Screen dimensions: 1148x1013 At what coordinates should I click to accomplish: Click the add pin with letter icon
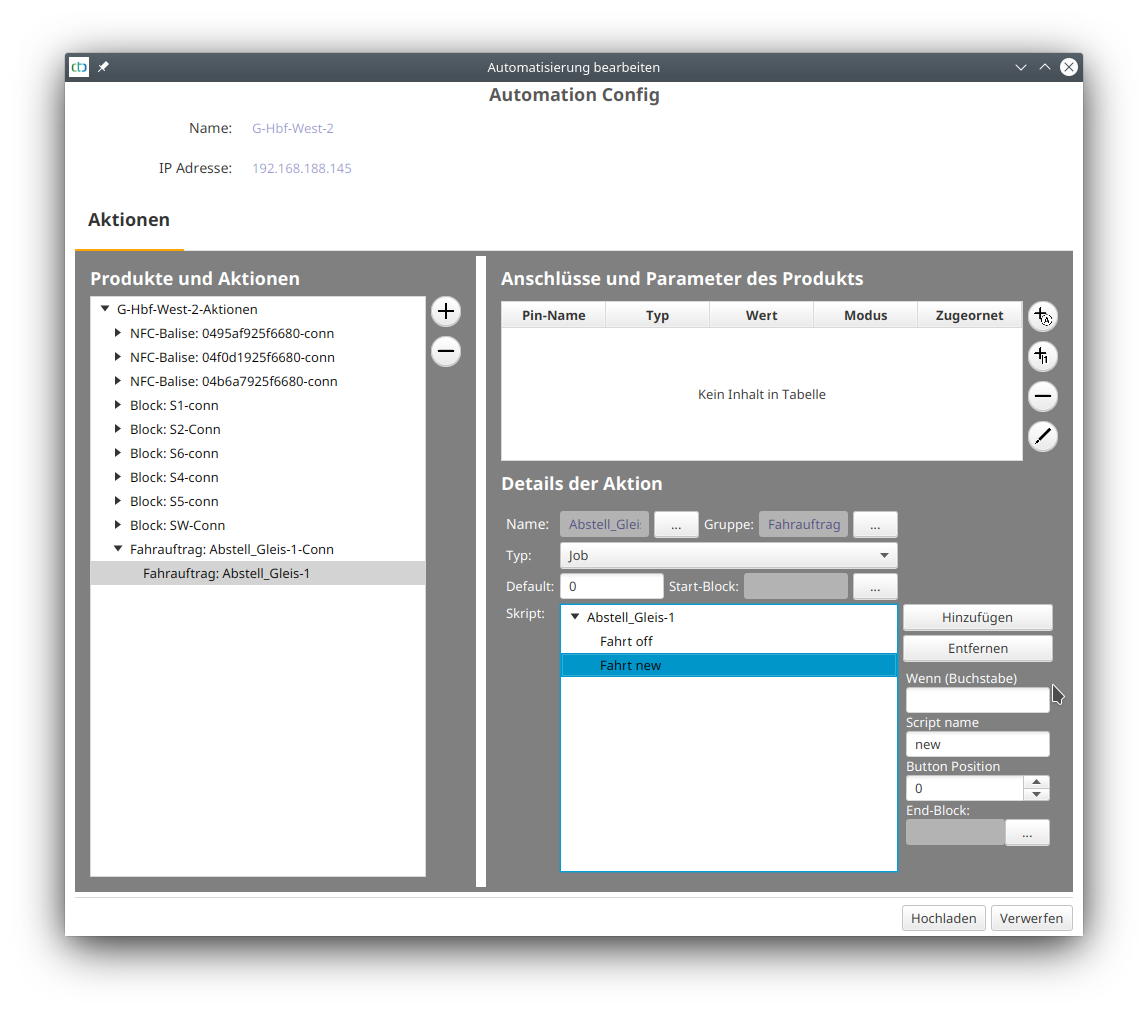click(x=1042, y=317)
